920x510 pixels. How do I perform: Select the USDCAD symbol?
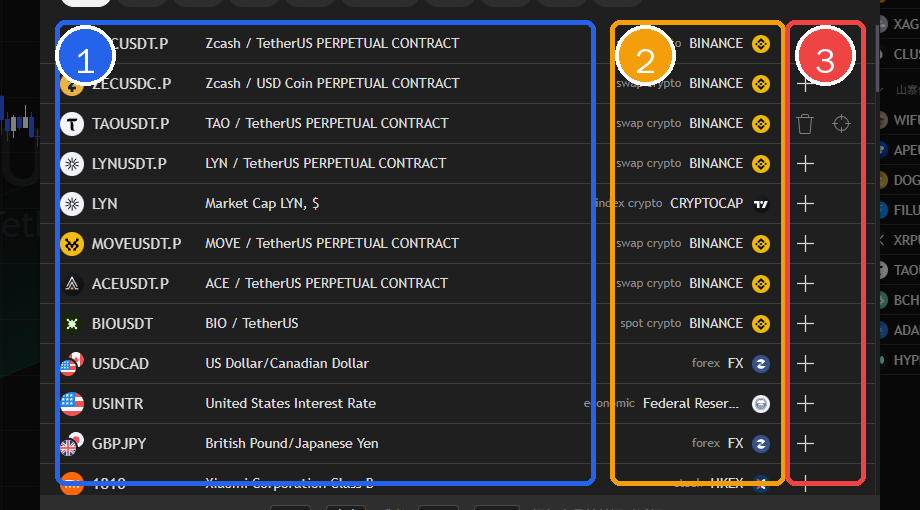click(120, 364)
